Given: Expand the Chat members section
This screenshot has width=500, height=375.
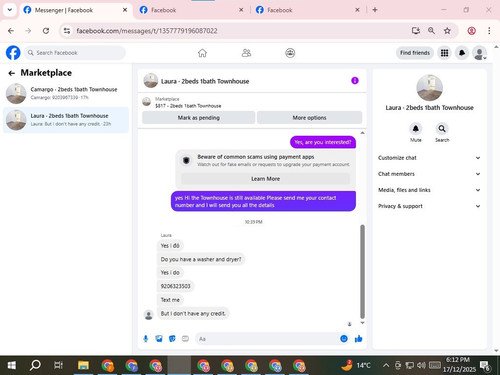Looking at the screenshot, I should point(429,174).
